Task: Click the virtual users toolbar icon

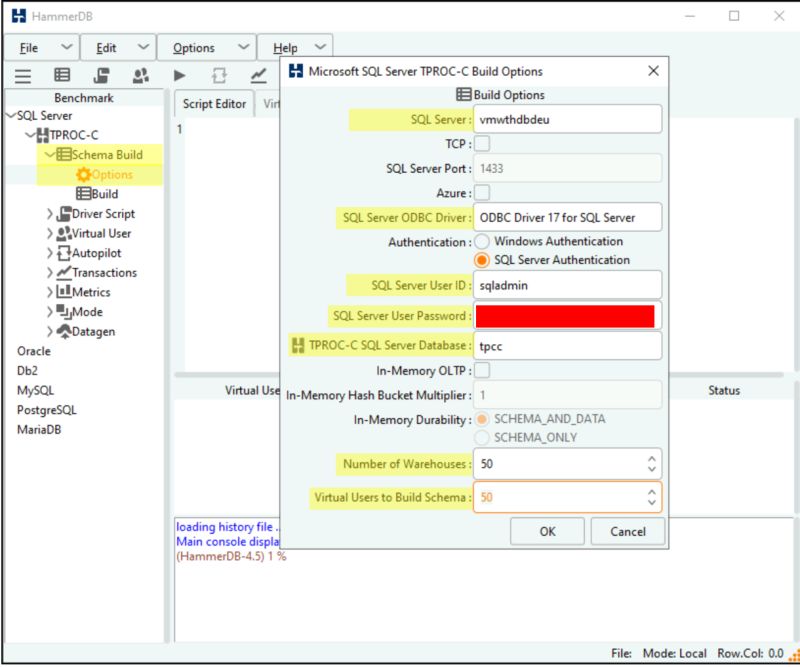Action: (x=140, y=76)
